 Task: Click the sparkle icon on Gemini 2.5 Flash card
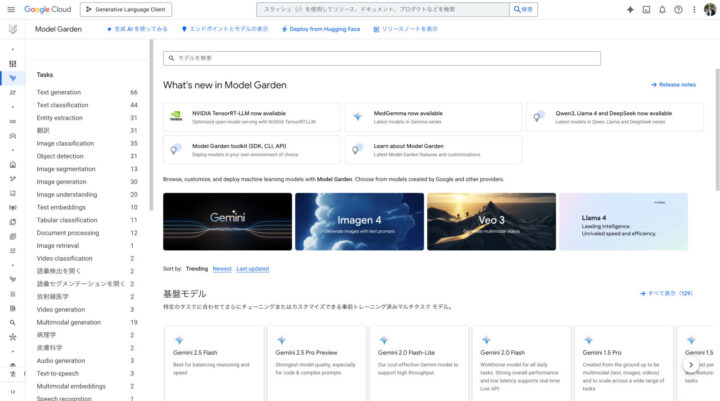pyautogui.click(x=179, y=340)
